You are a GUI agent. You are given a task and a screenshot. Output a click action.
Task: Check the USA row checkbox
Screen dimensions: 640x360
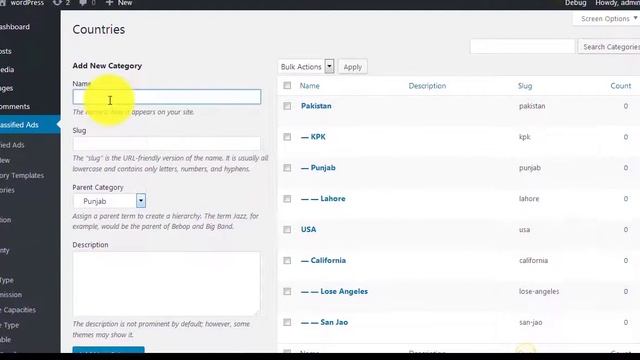point(287,229)
